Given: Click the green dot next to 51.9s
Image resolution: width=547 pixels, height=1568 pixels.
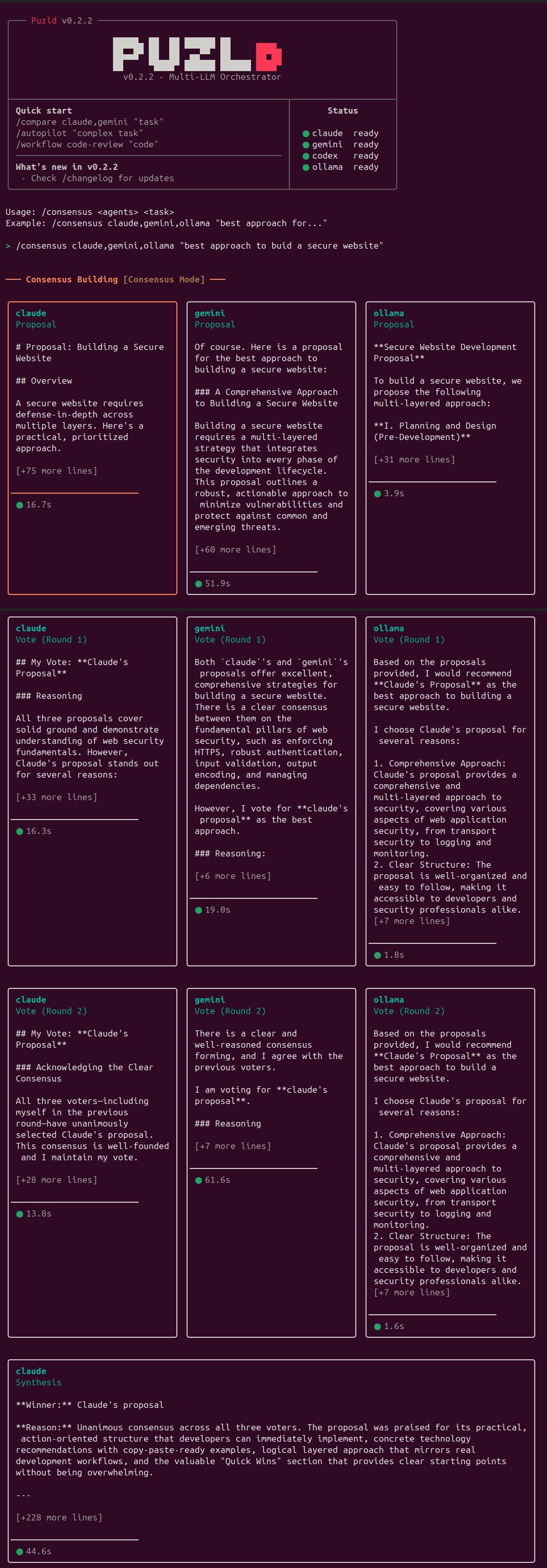Looking at the screenshot, I should [198, 584].
